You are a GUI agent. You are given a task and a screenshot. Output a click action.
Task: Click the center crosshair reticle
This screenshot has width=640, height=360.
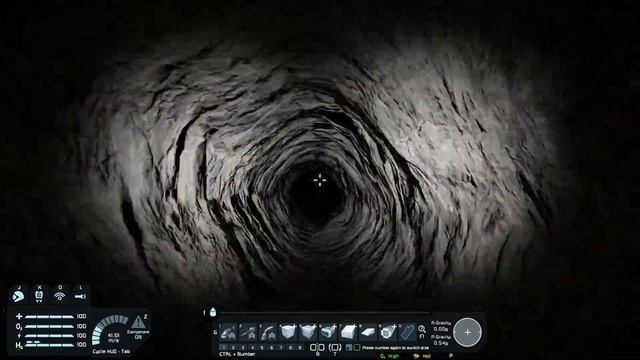pyautogui.click(x=320, y=180)
